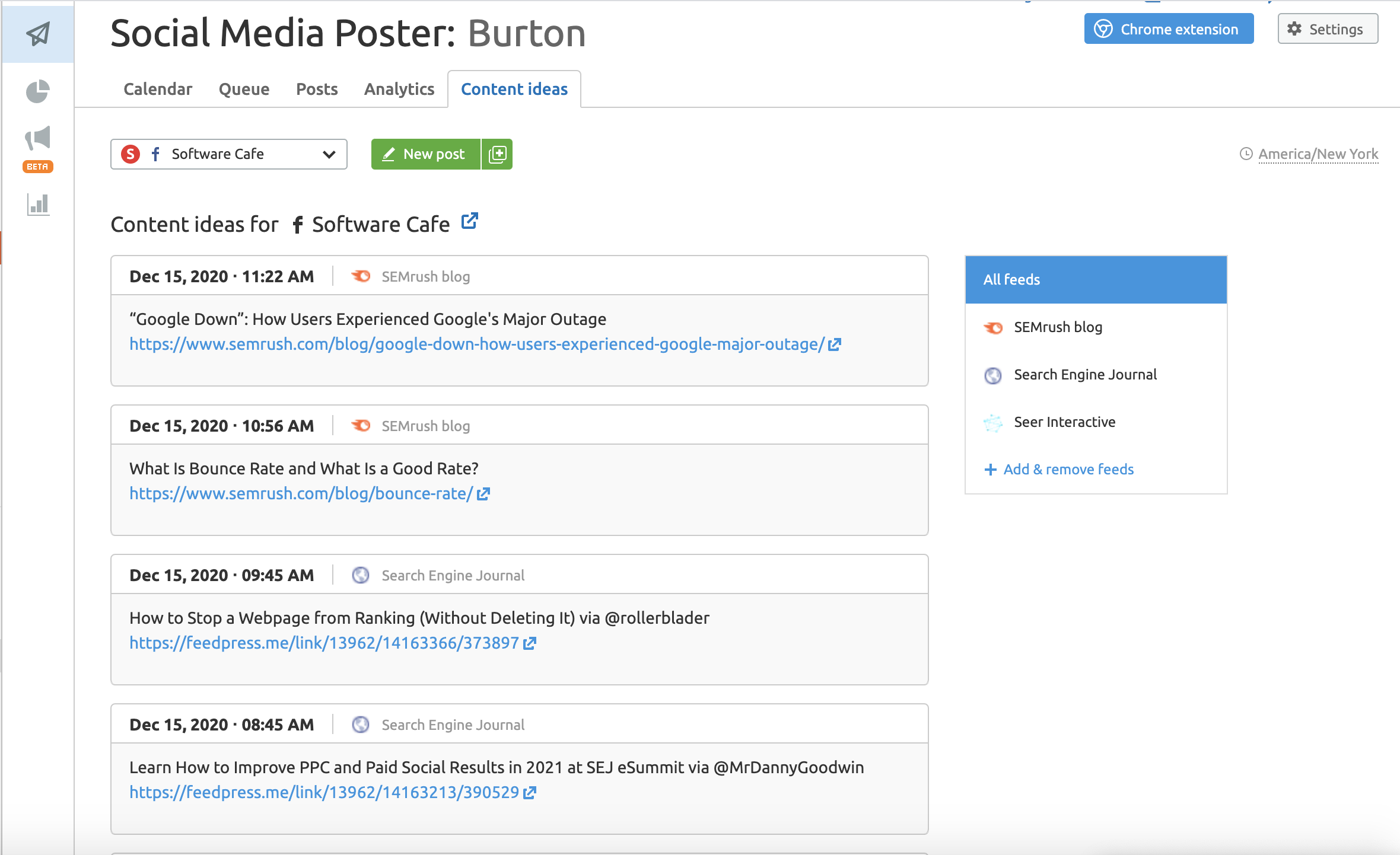The height and width of the screenshot is (855, 1400).
Task: Click external link icon after google-major-outage URL
Action: pyautogui.click(x=835, y=344)
